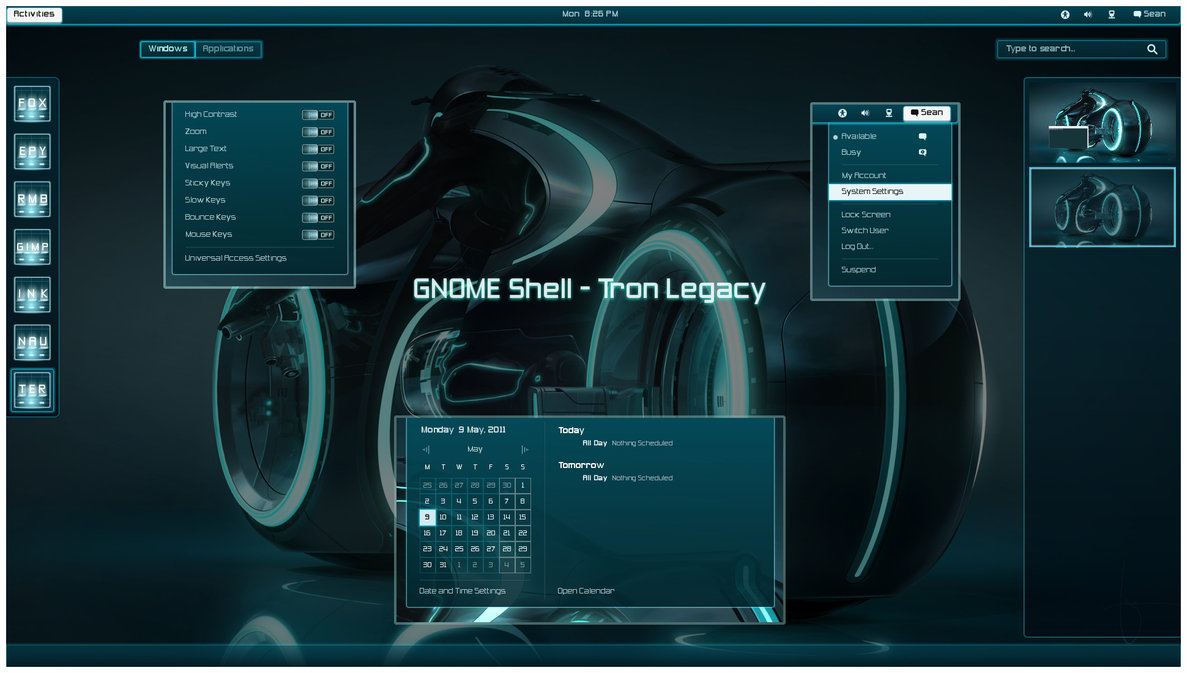Toggle the Visual Alerts switch
Viewport: 1187px width, 673px height.
tap(318, 166)
